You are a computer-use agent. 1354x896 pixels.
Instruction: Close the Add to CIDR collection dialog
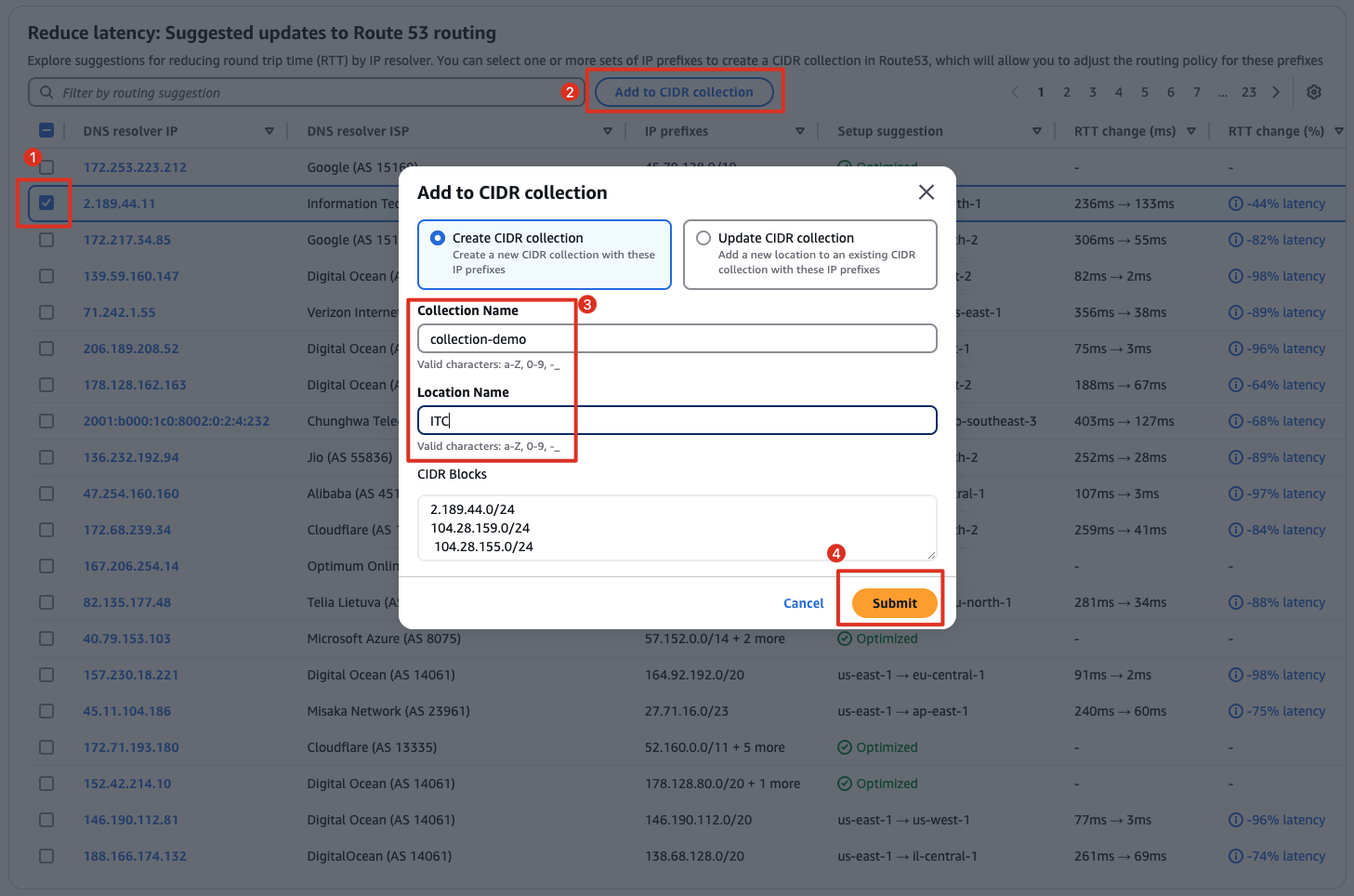pos(926,192)
